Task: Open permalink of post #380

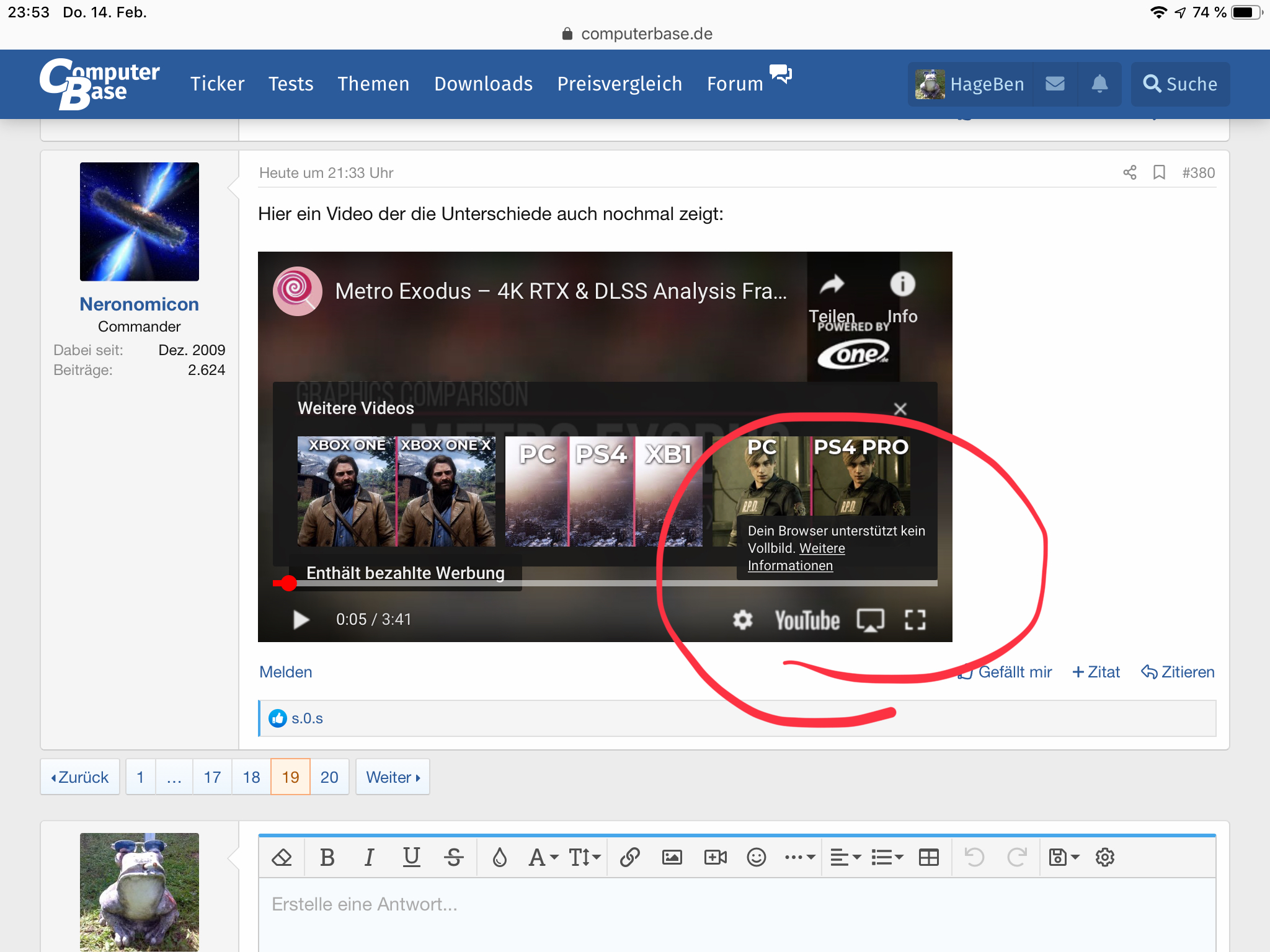Action: coord(1198,173)
